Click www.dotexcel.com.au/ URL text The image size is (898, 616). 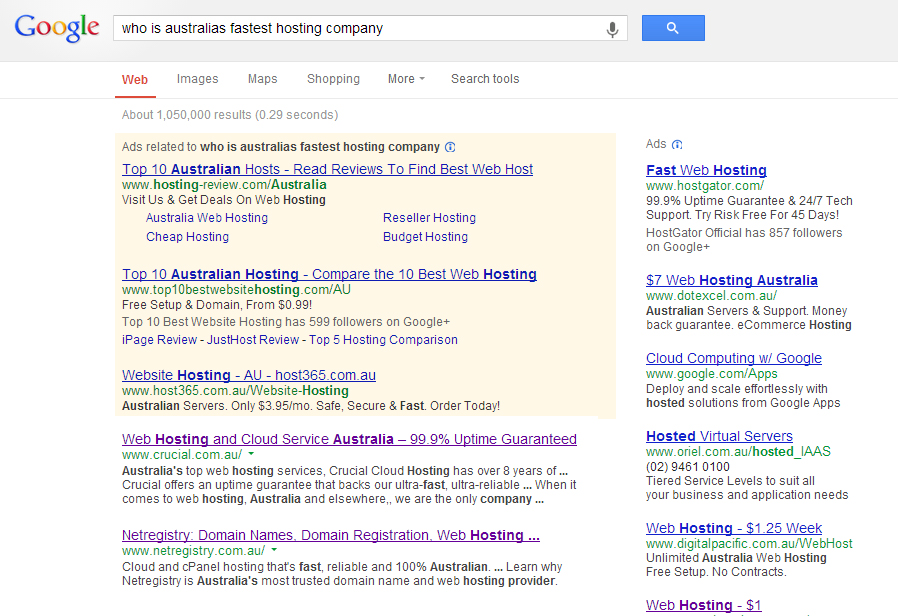point(711,296)
